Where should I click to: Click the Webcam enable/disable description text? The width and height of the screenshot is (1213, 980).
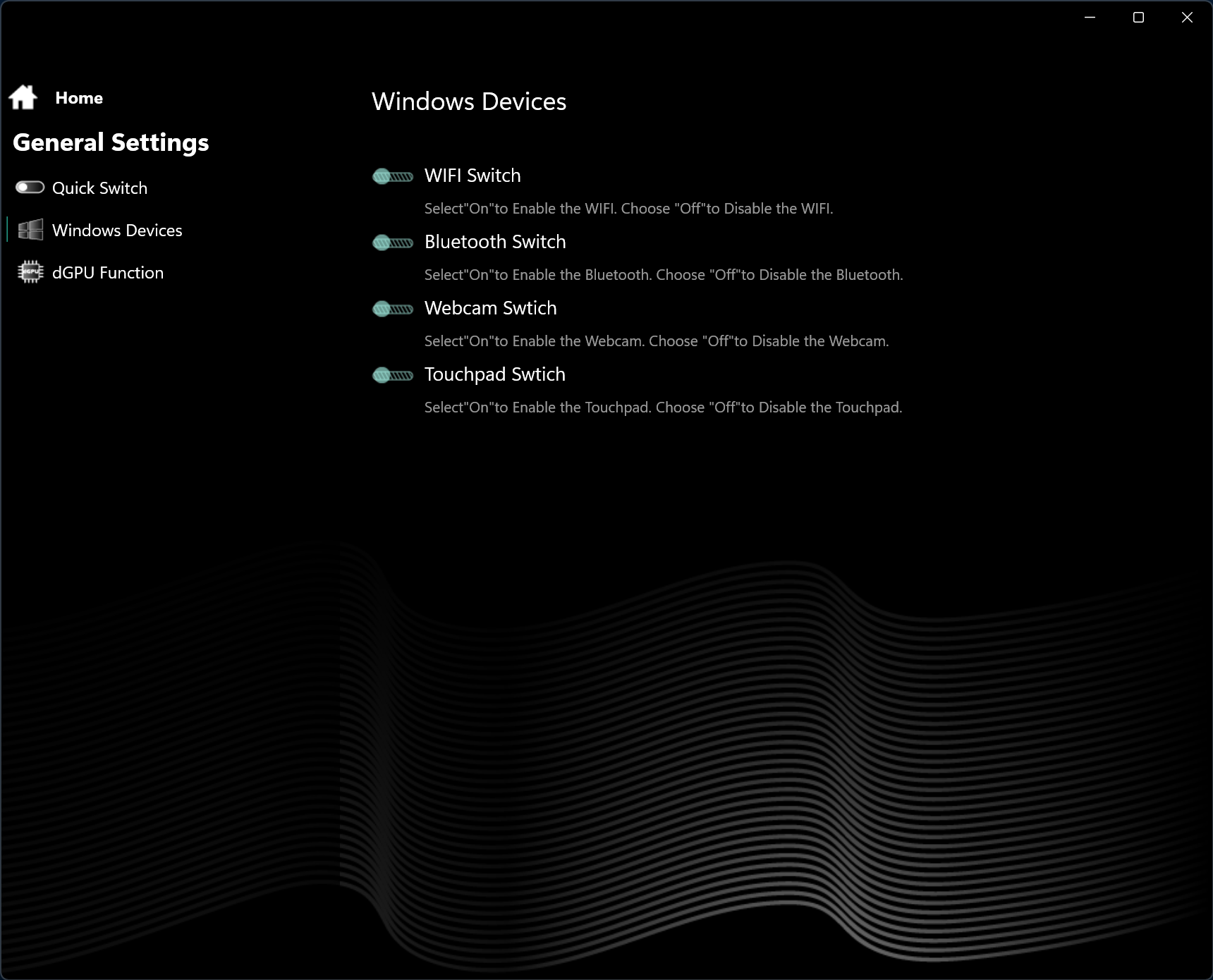click(x=657, y=341)
